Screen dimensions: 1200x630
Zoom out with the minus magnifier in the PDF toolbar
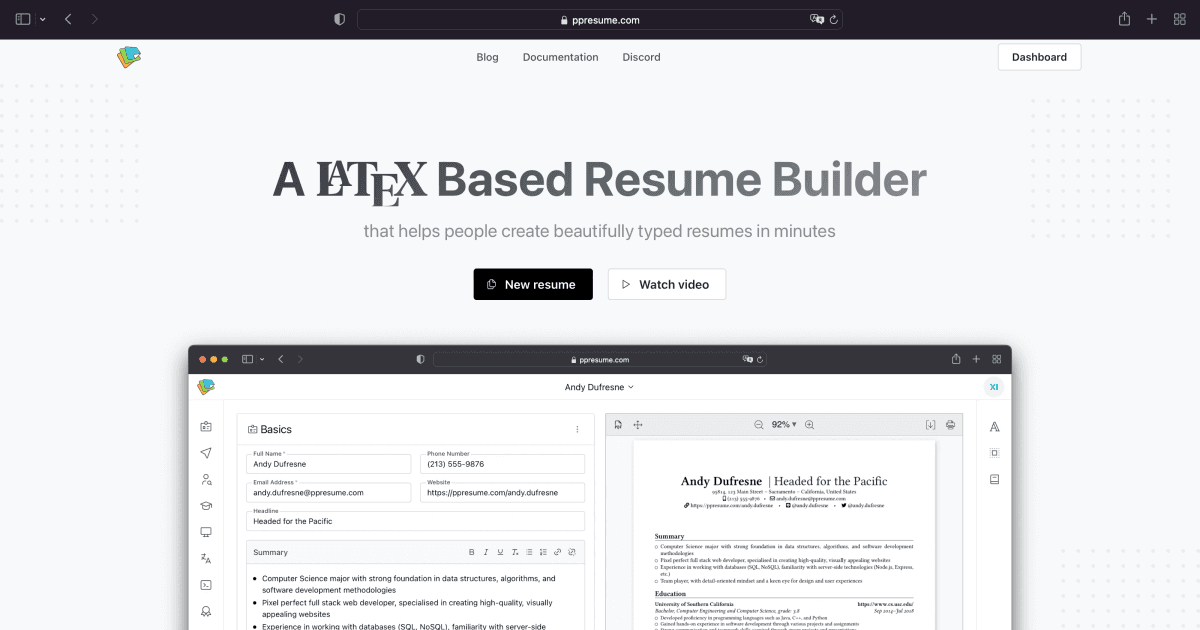tap(759, 425)
